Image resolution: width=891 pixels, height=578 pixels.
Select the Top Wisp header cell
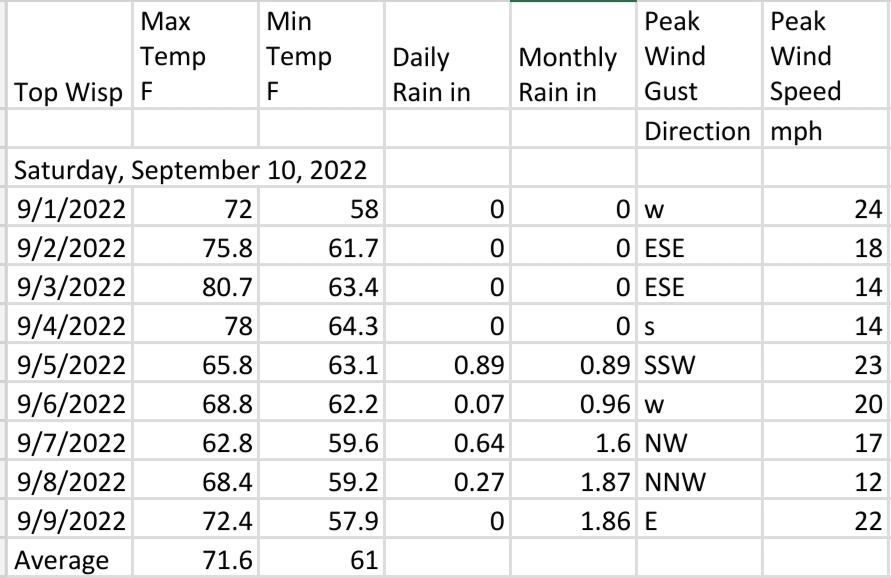69,55
